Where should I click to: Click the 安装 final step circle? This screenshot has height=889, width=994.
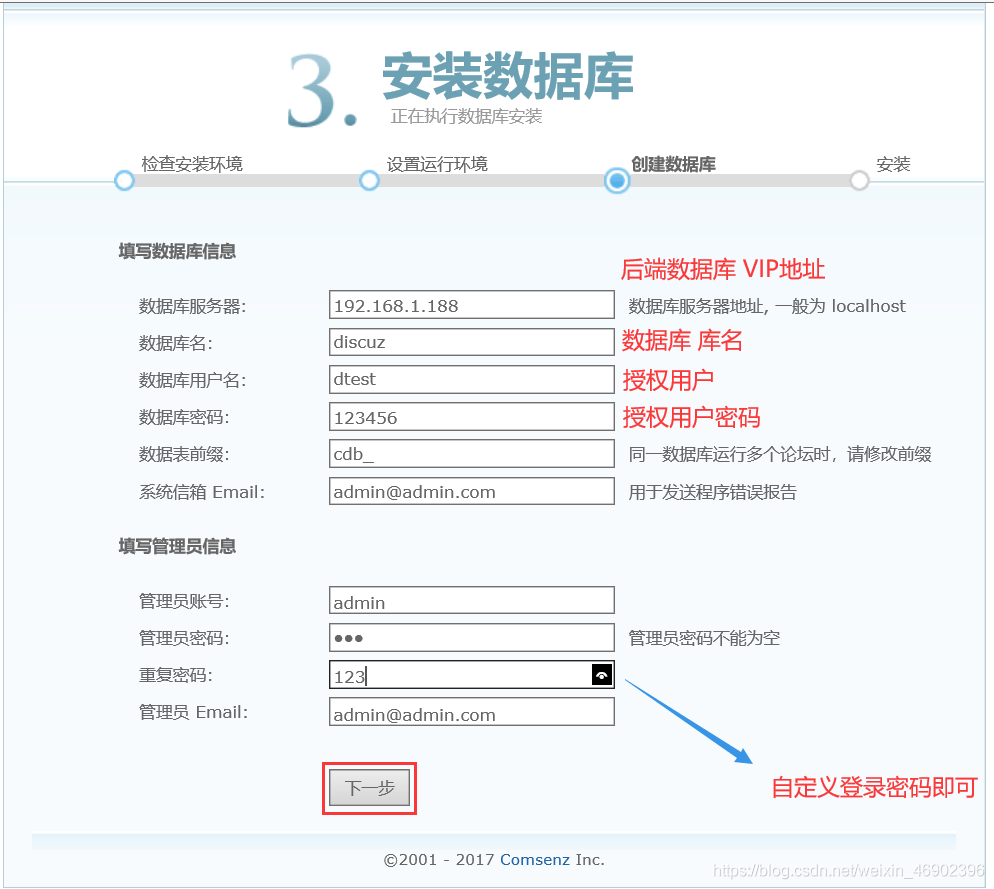pyautogui.click(x=859, y=181)
